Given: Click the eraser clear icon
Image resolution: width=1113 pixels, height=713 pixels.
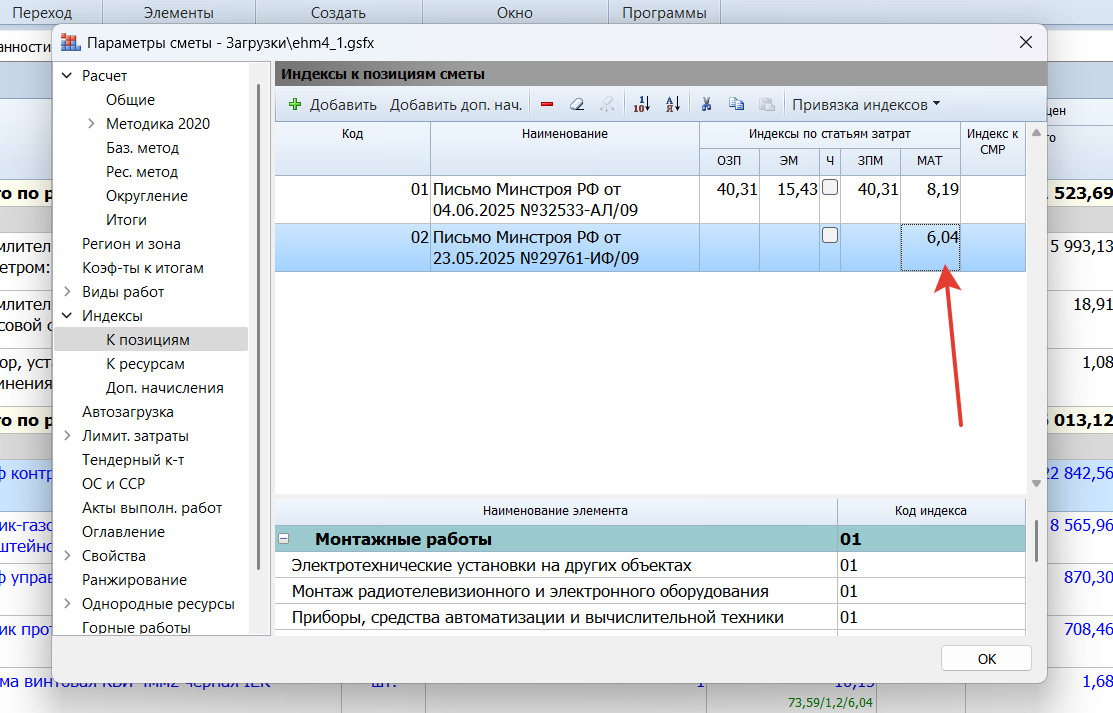Looking at the screenshot, I should pos(576,104).
